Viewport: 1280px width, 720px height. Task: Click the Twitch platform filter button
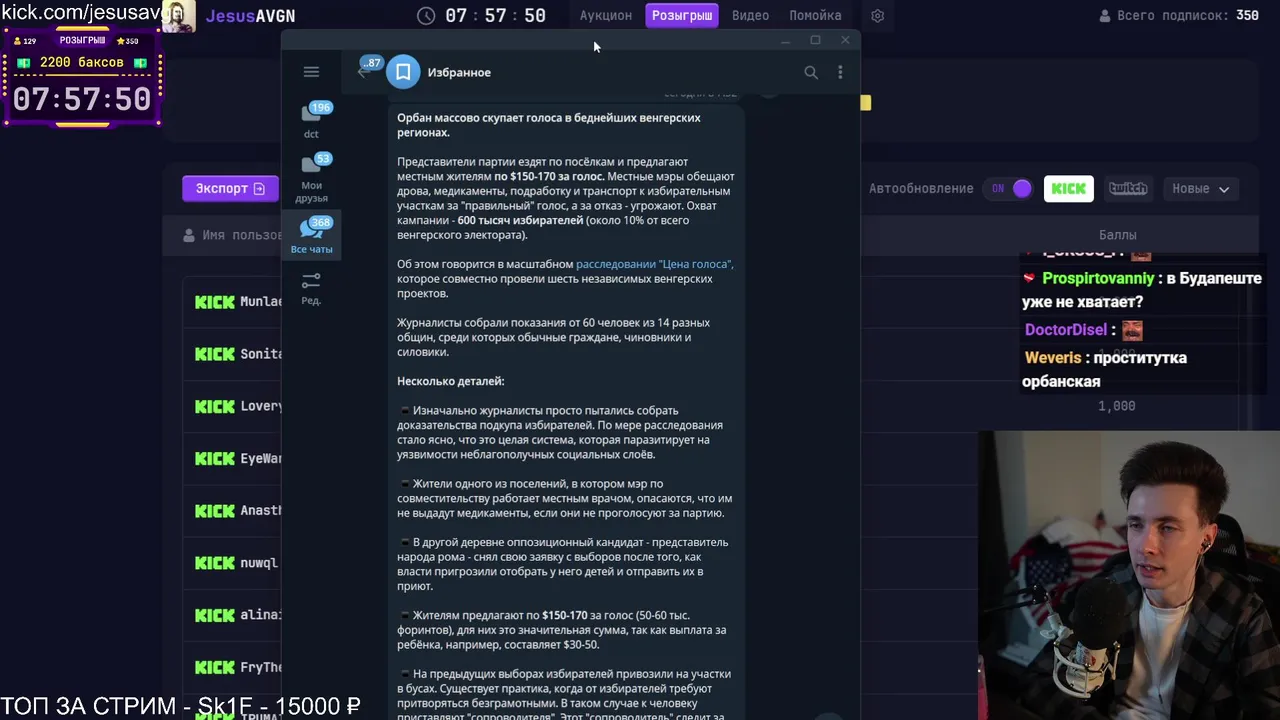pyautogui.click(x=1128, y=188)
